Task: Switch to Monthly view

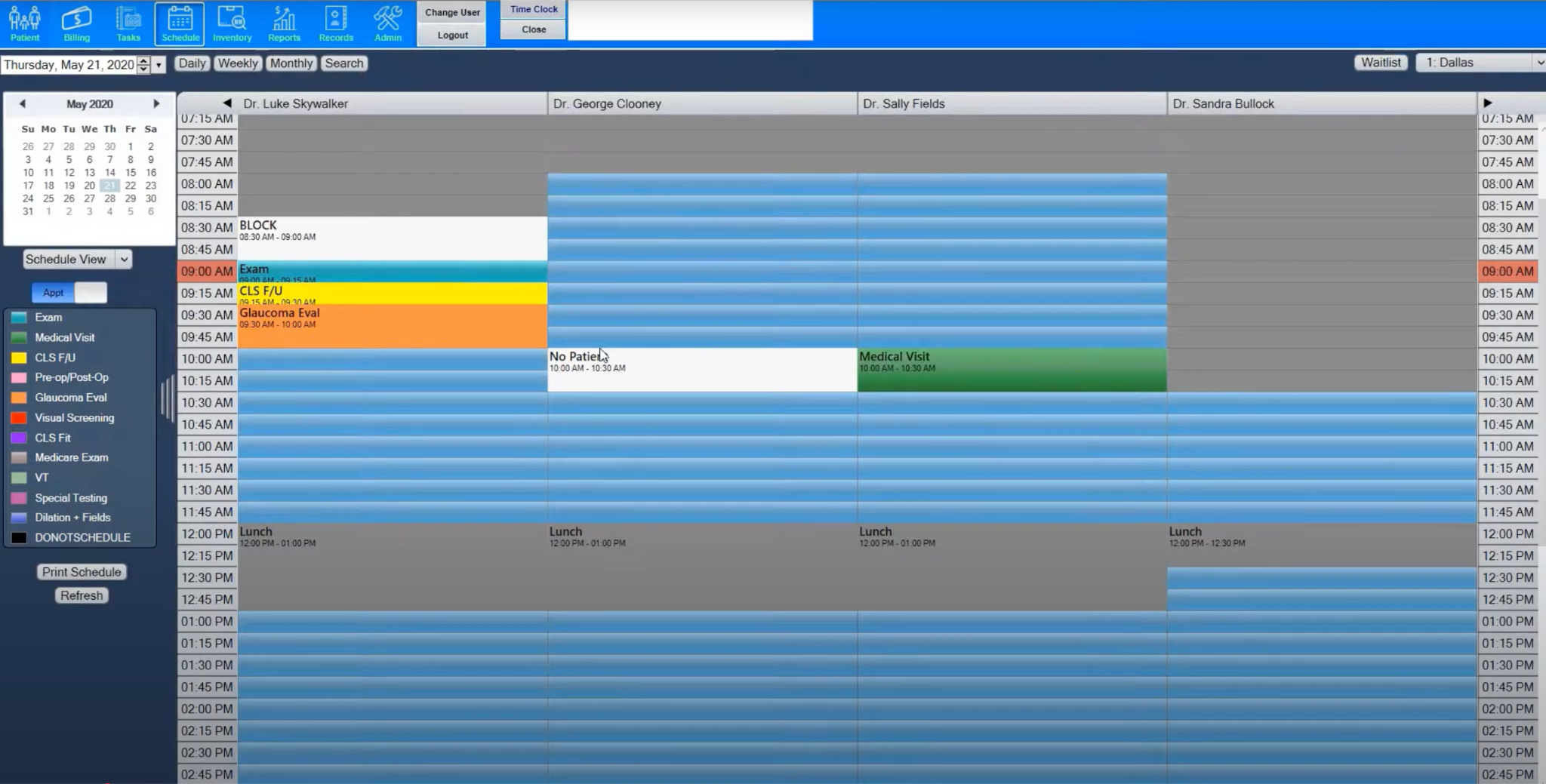Action: point(291,63)
